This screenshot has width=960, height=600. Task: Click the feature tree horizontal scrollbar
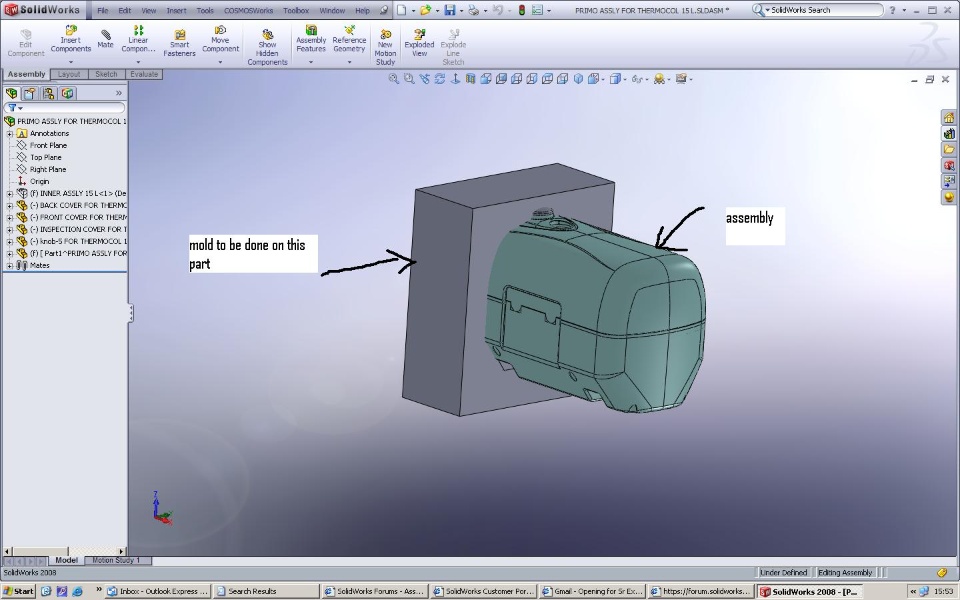point(64,551)
